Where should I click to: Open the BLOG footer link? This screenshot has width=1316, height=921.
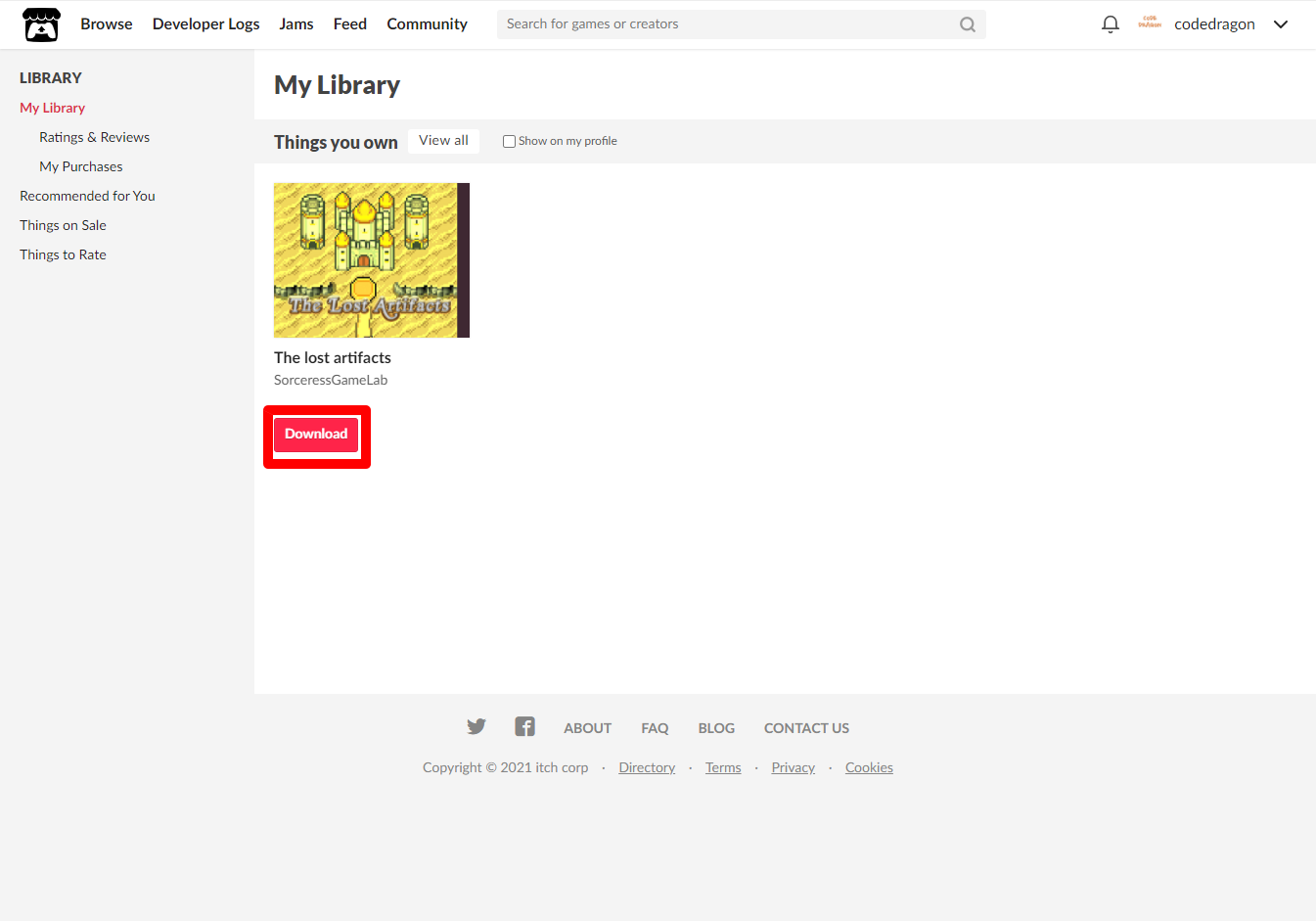point(716,728)
